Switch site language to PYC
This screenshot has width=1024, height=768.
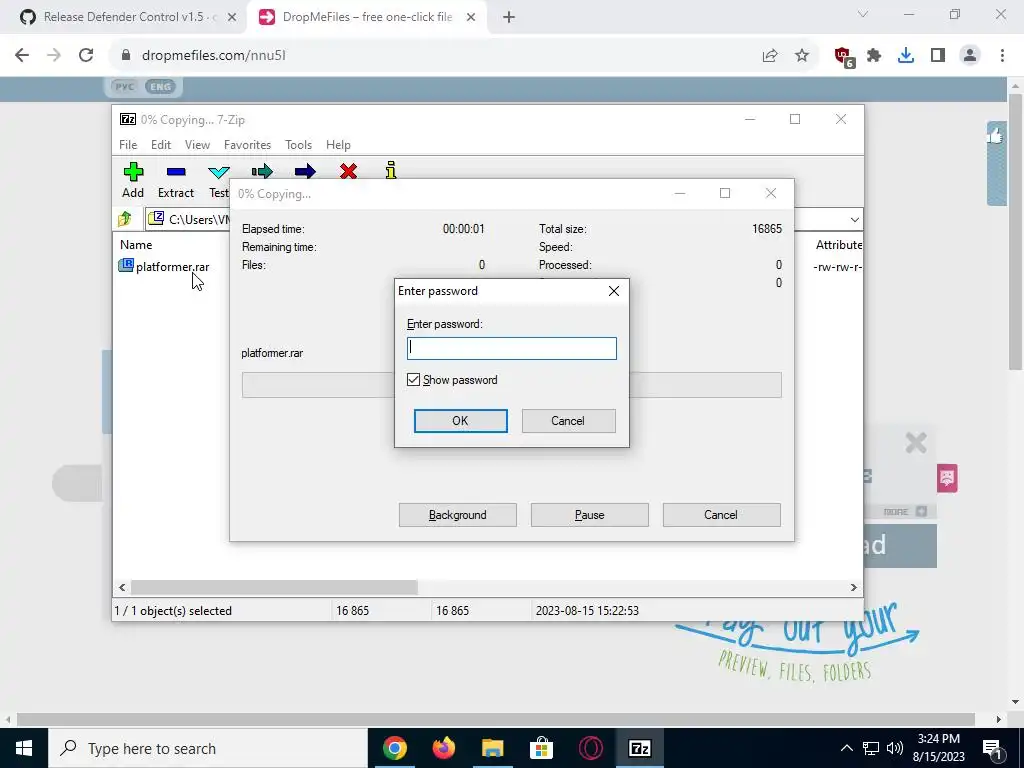[124, 86]
